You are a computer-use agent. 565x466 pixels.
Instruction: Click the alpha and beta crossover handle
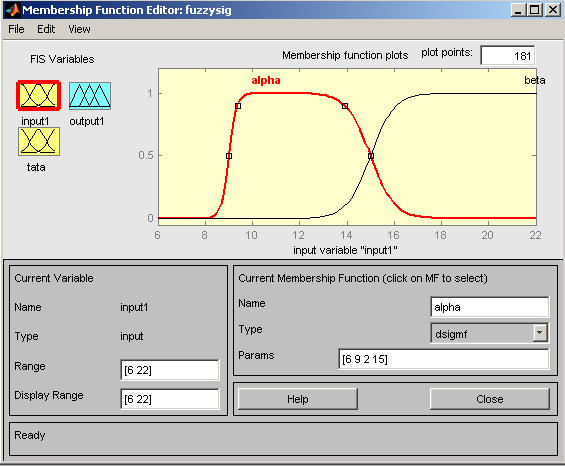pos(371,156)
